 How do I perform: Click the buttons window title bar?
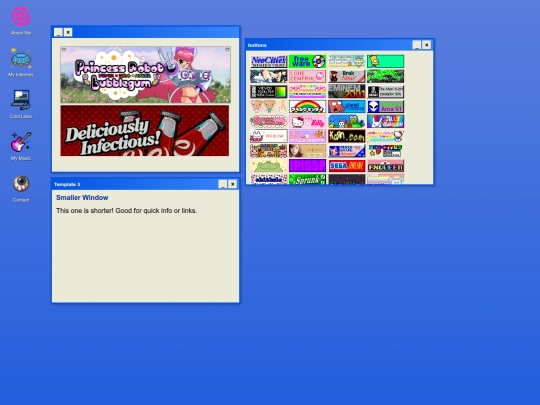tap(339, 45)
